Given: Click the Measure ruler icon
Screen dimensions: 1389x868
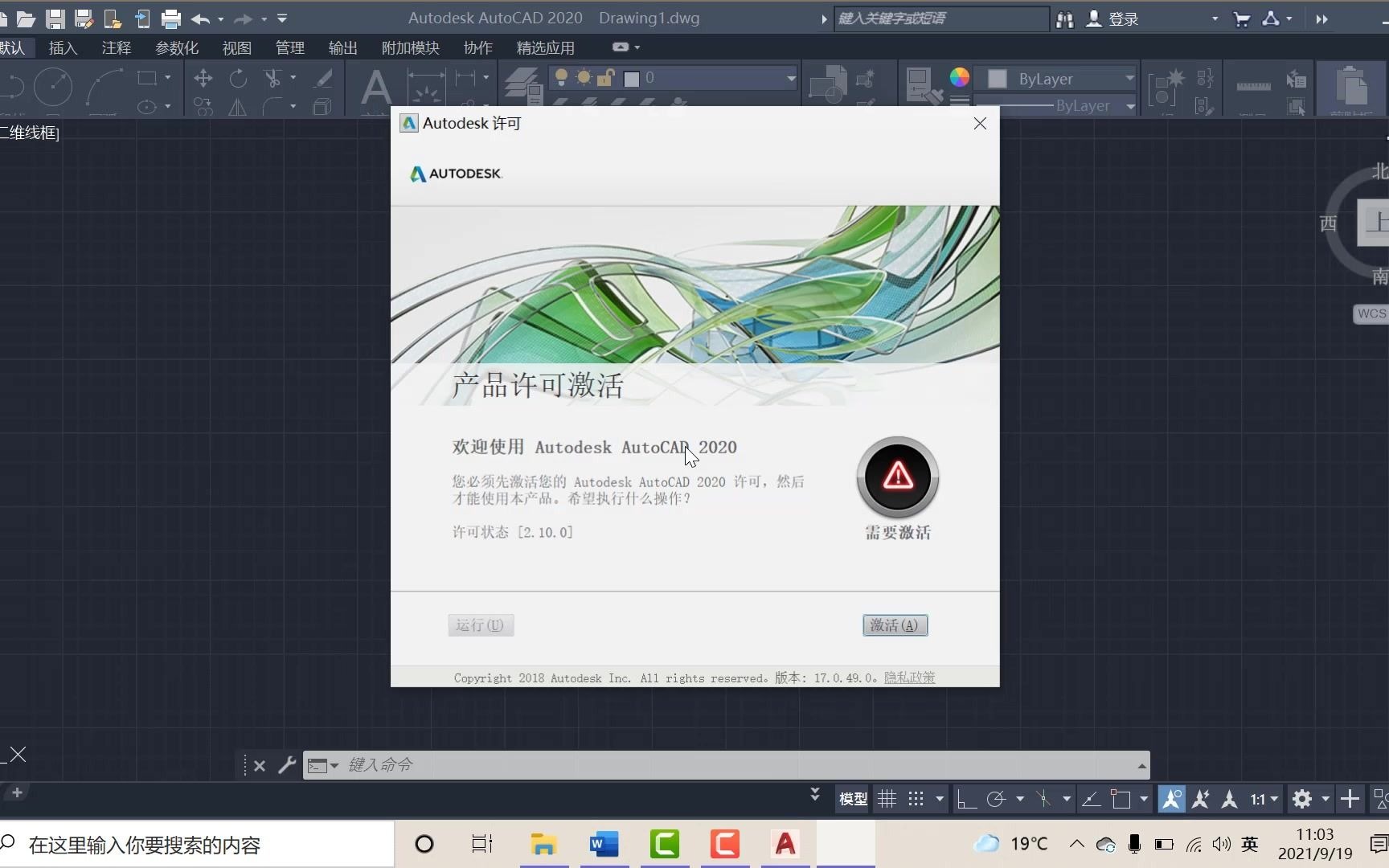Looking at the screenshot, I should click(1253, 86).
